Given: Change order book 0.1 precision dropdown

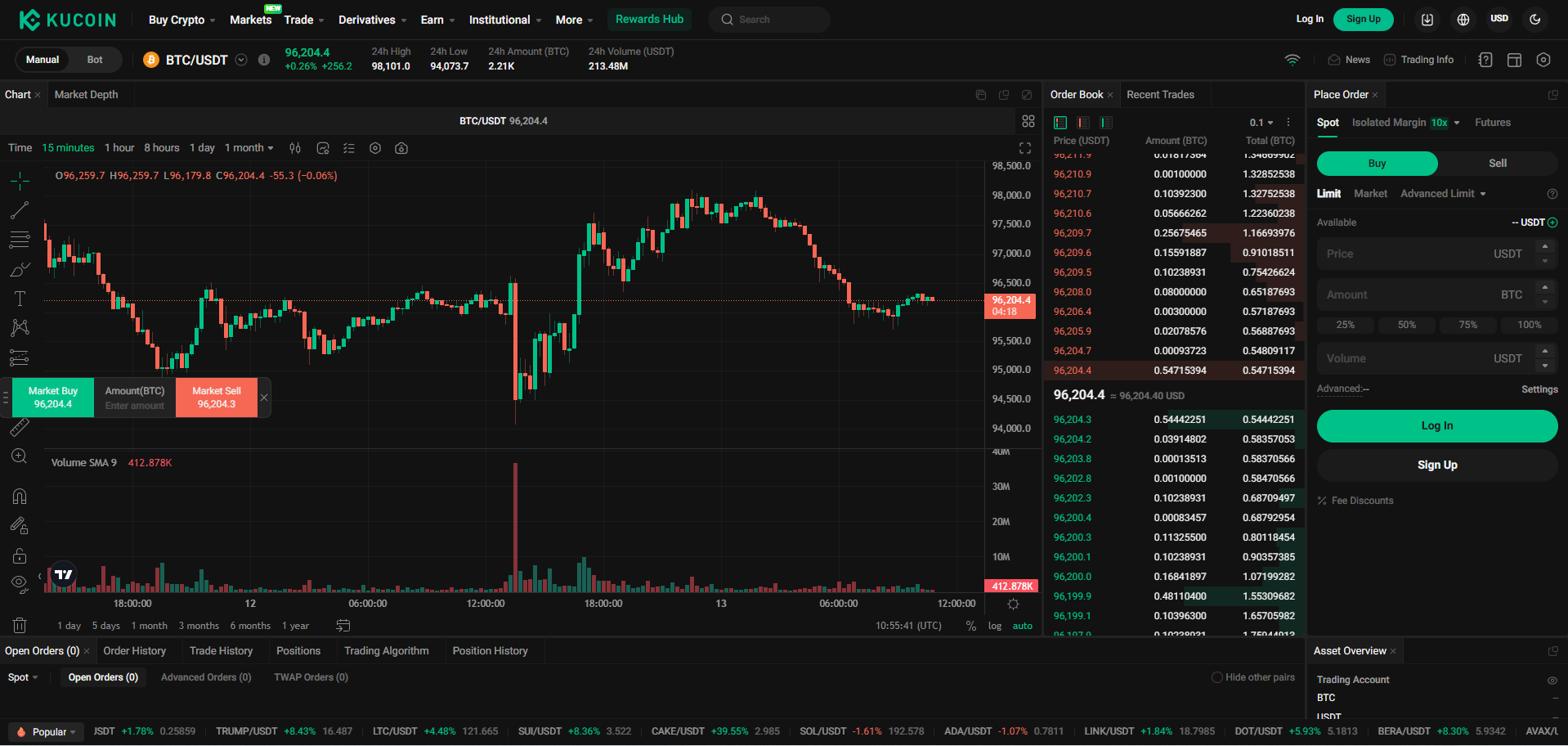Looking at the screenshot, I should point(1261,123).
